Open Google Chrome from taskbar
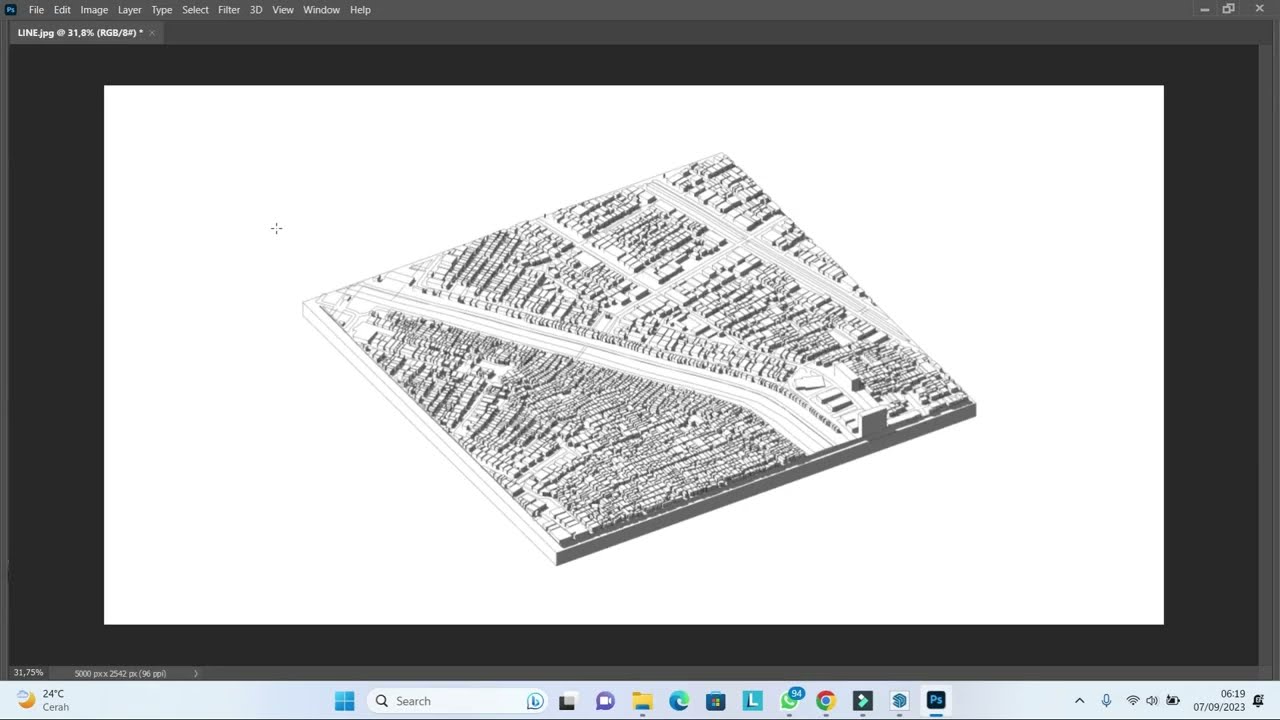 [826, 701]
